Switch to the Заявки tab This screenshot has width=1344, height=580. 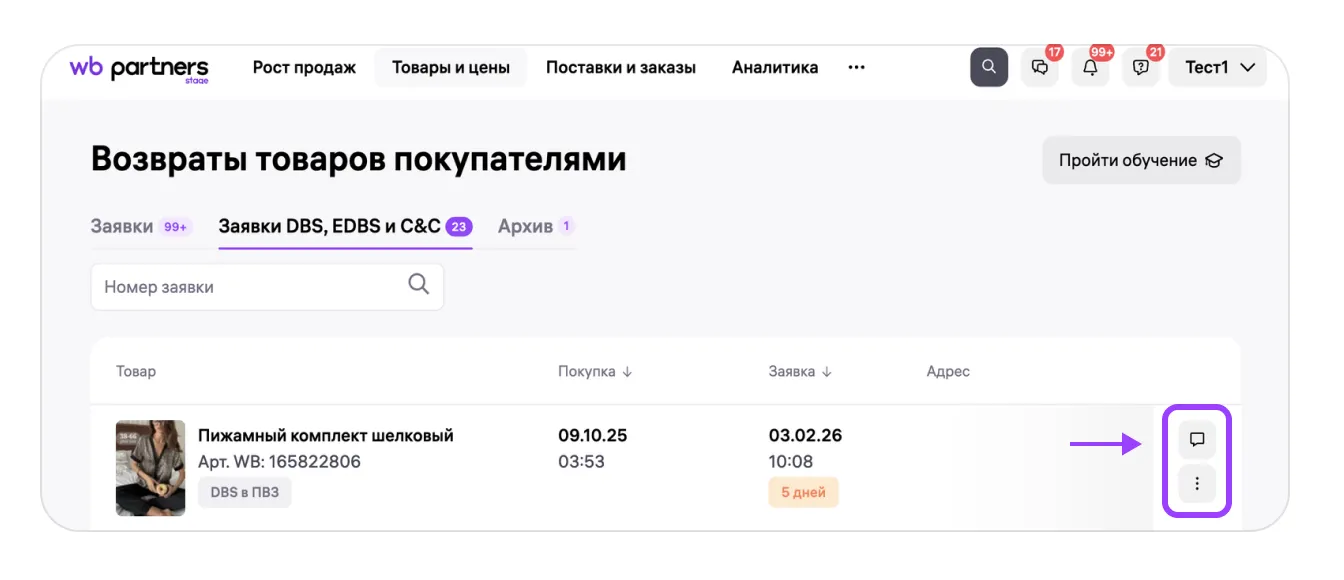(x=123, y=226)
